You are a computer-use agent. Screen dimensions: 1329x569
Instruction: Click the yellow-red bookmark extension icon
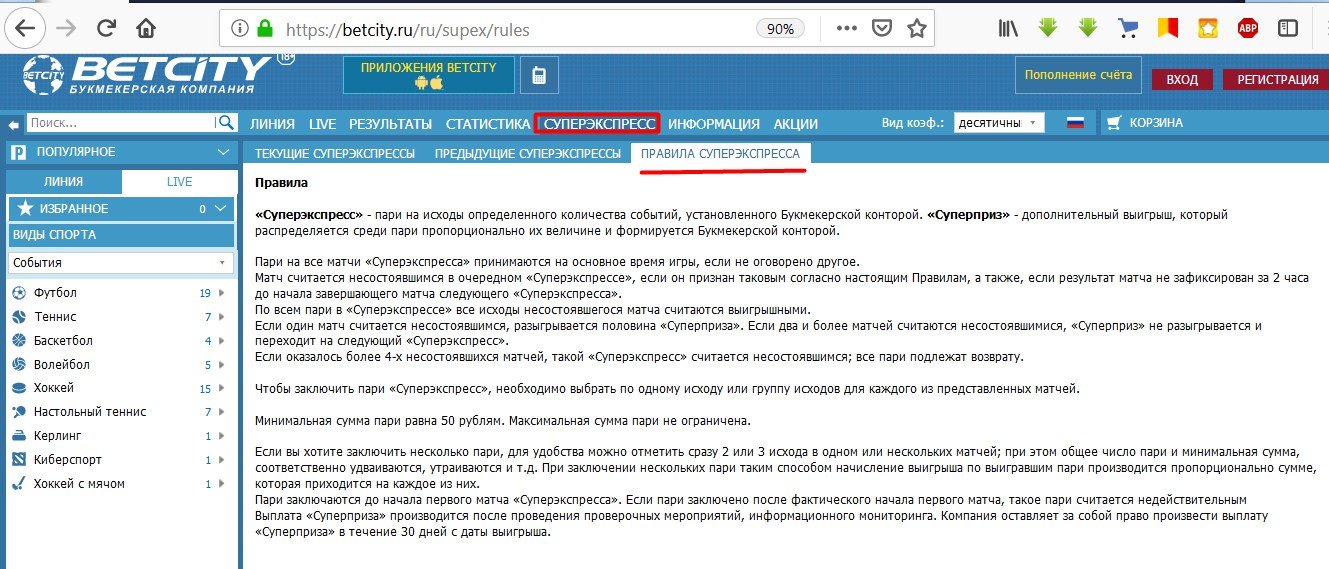tap(1167, 28)
